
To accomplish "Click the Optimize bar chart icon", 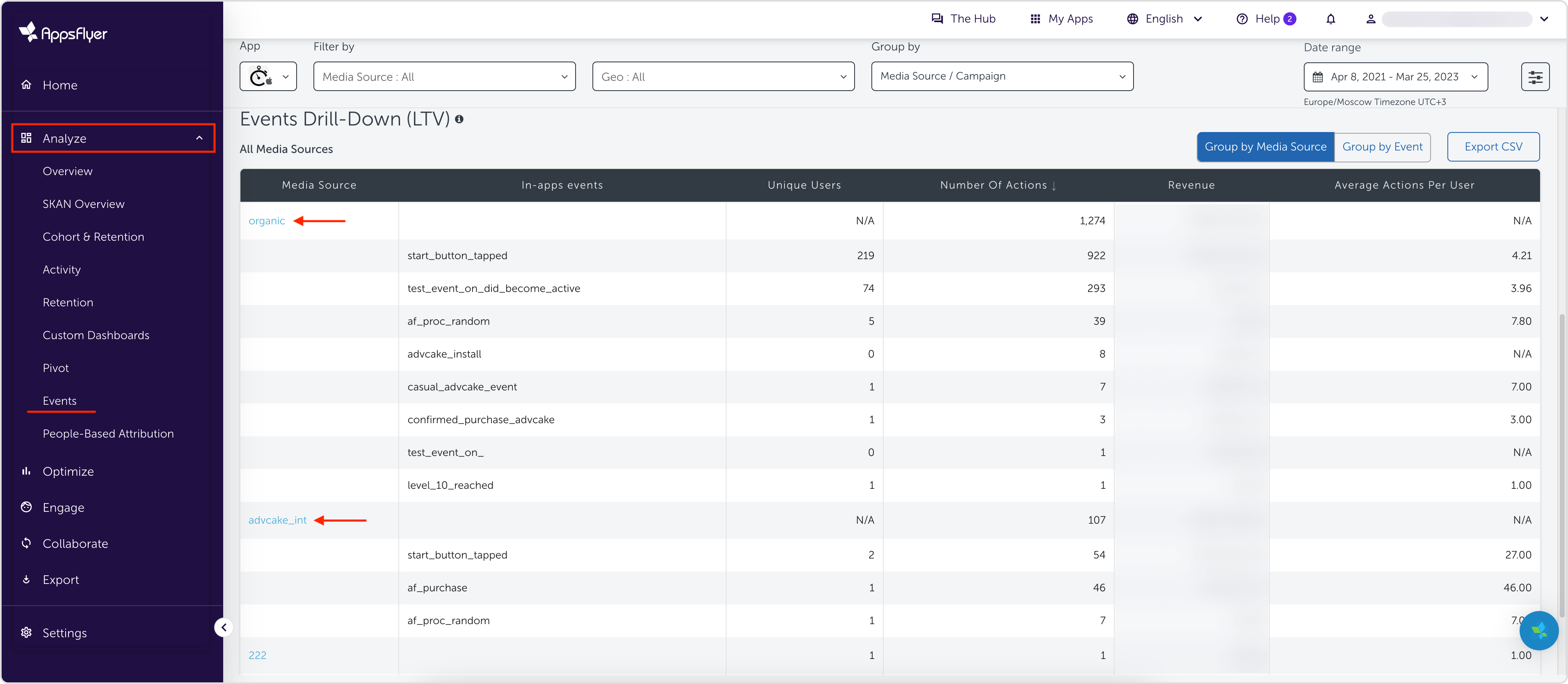I will pos(26,471).
